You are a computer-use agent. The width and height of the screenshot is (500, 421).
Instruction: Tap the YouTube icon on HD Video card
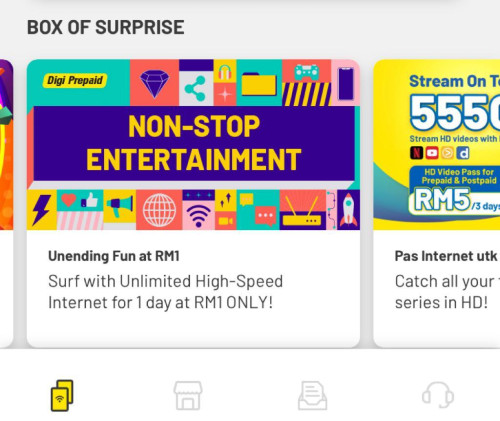tap(432, 153)
